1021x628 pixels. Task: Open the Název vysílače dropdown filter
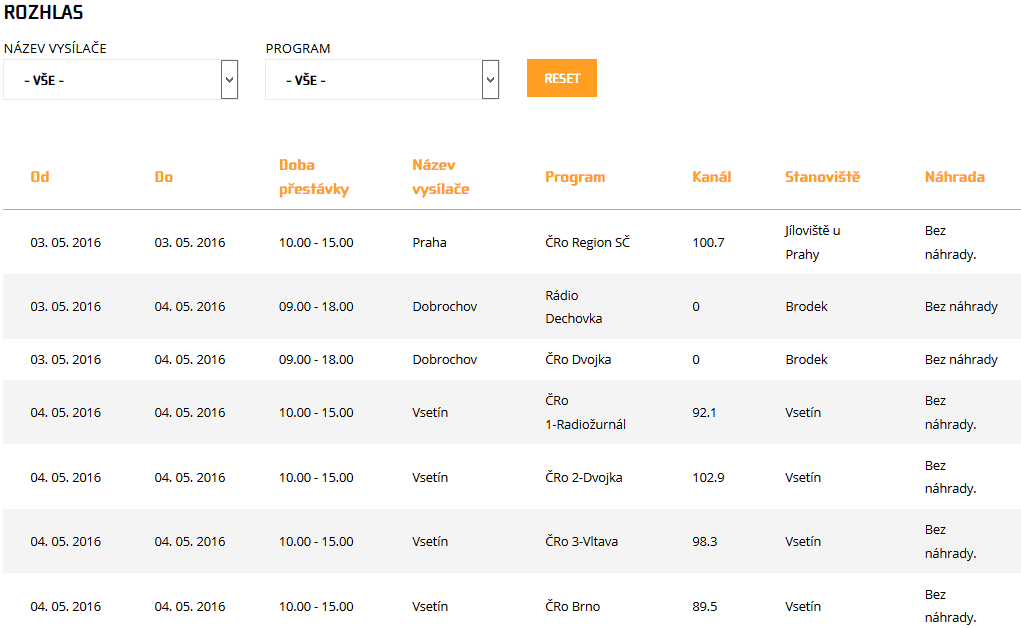pyautogui.click(x=120, y=80)
